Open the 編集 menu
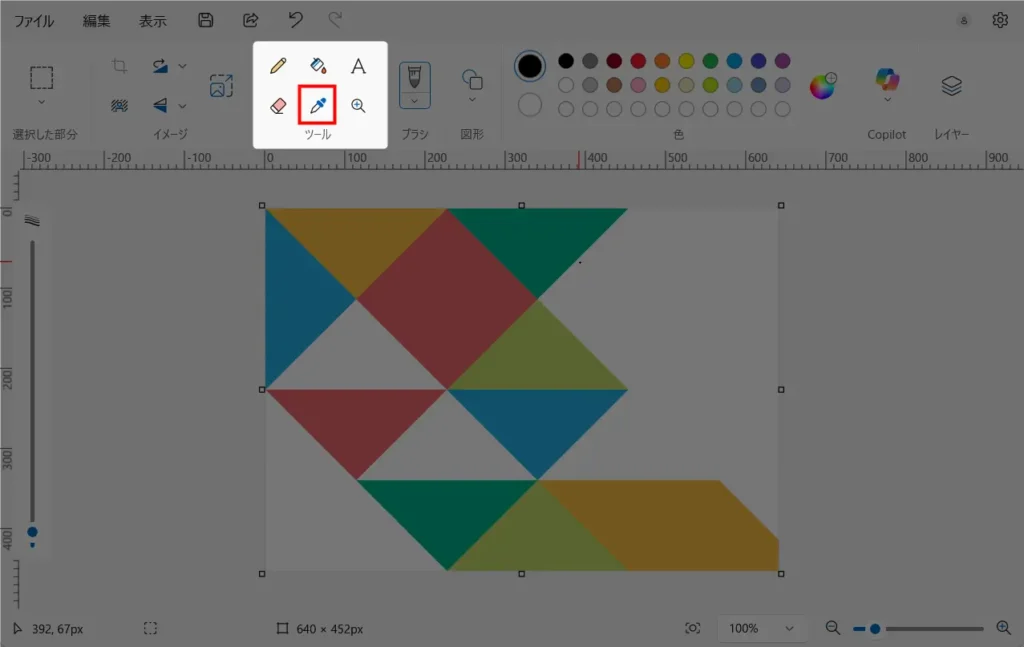Viewport: 1024px width, 647px height. (96, 21)
